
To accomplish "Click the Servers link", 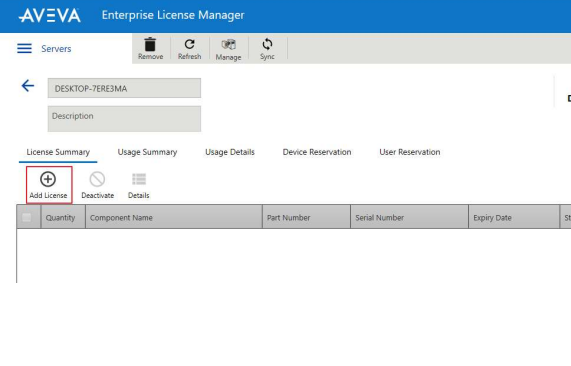I will point(56,49).
